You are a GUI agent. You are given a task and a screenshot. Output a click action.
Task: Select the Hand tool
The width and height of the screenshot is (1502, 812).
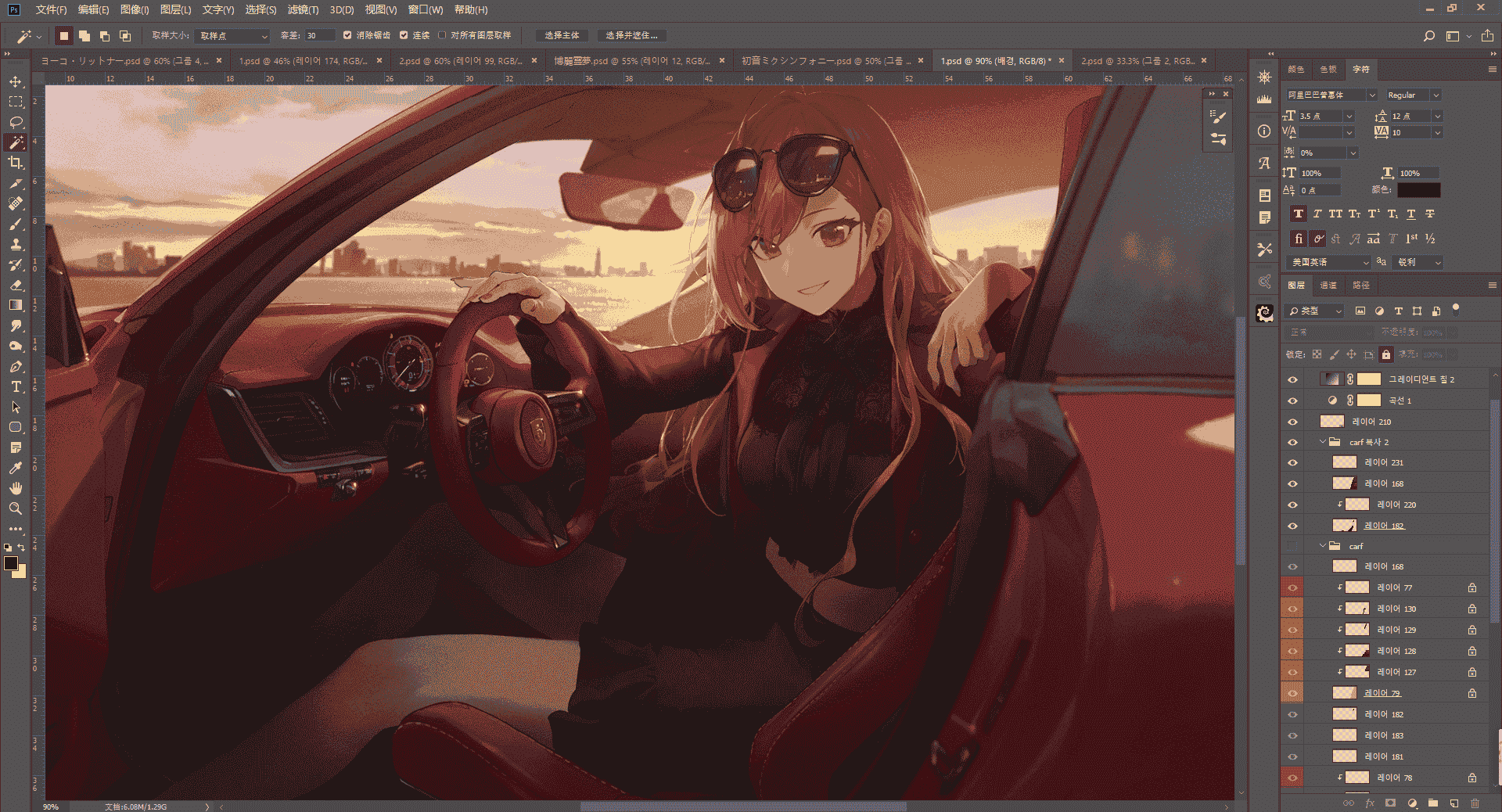pos(16,488)
